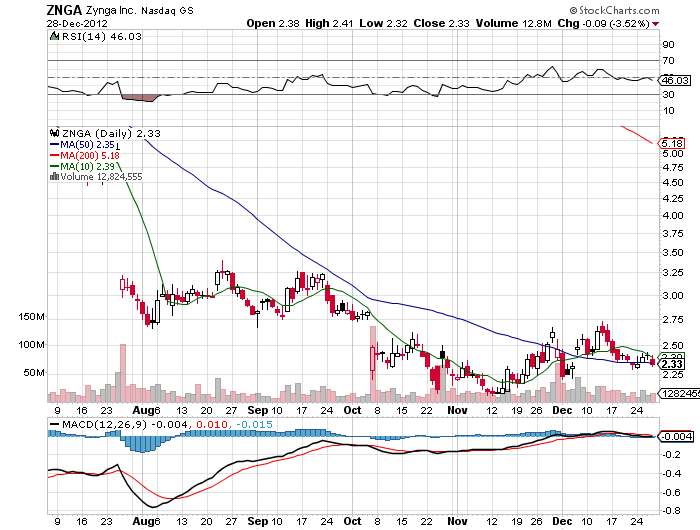Image resolution: width=700 pixels, height=530 pixels.
Task: Click the 3.00 price axis label
Action: coord(673,295)
